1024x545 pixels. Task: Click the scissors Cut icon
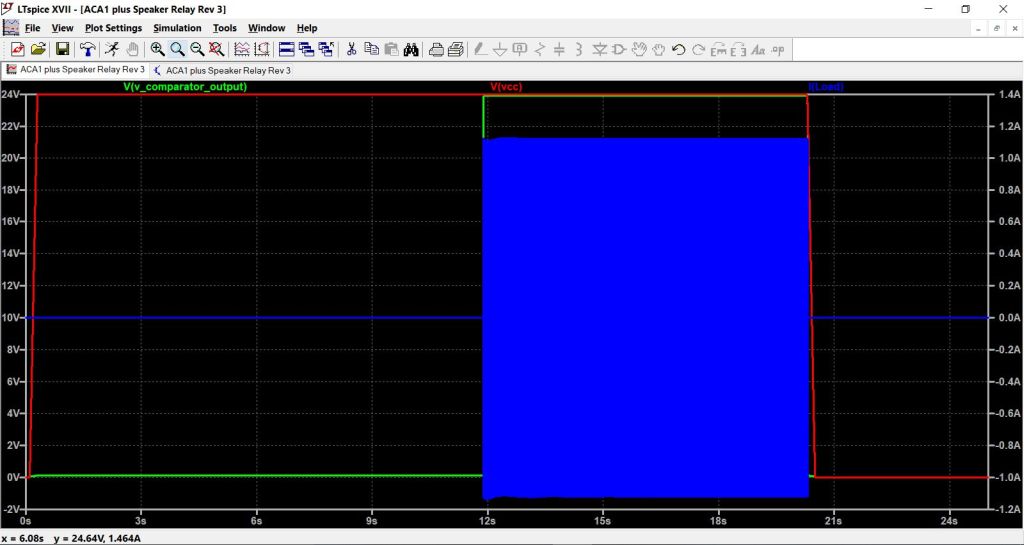point(351,50)
